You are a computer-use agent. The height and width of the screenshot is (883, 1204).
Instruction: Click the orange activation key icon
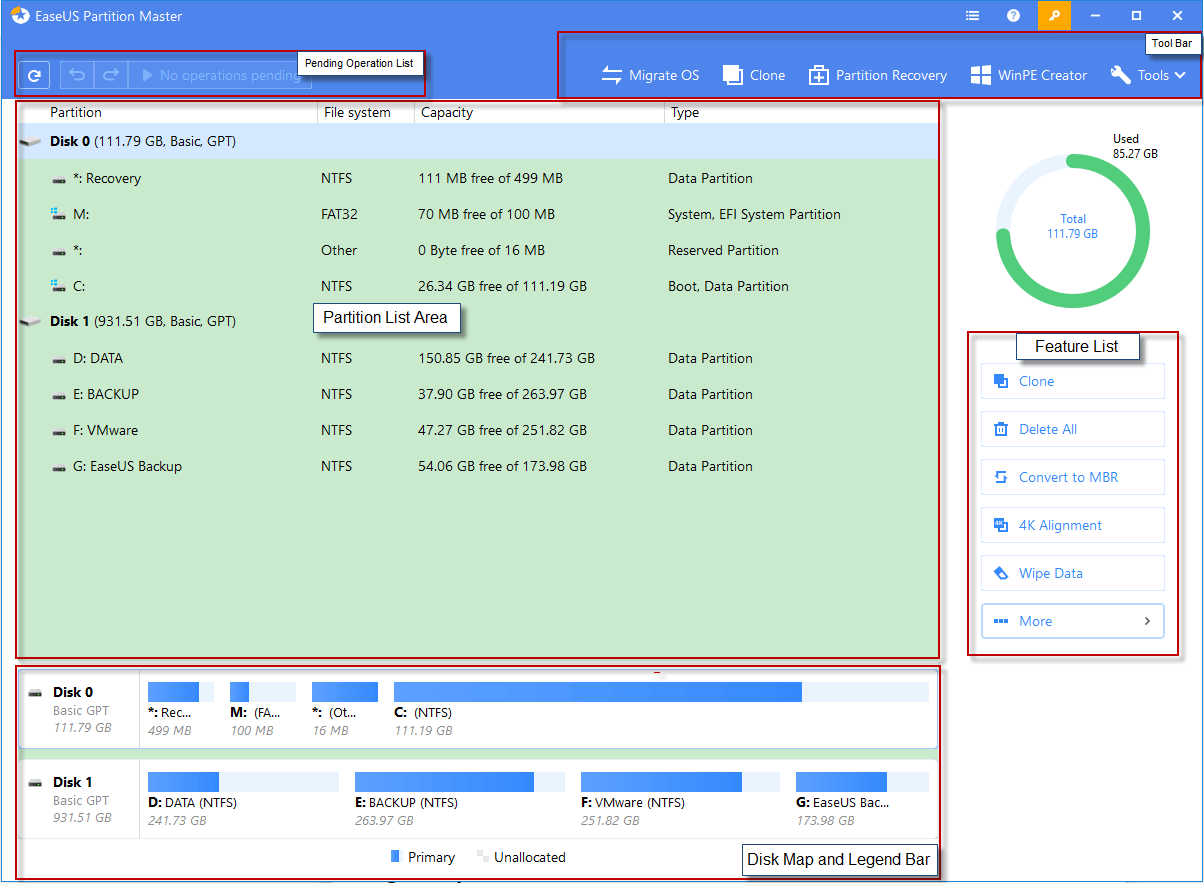[1054, 16]
